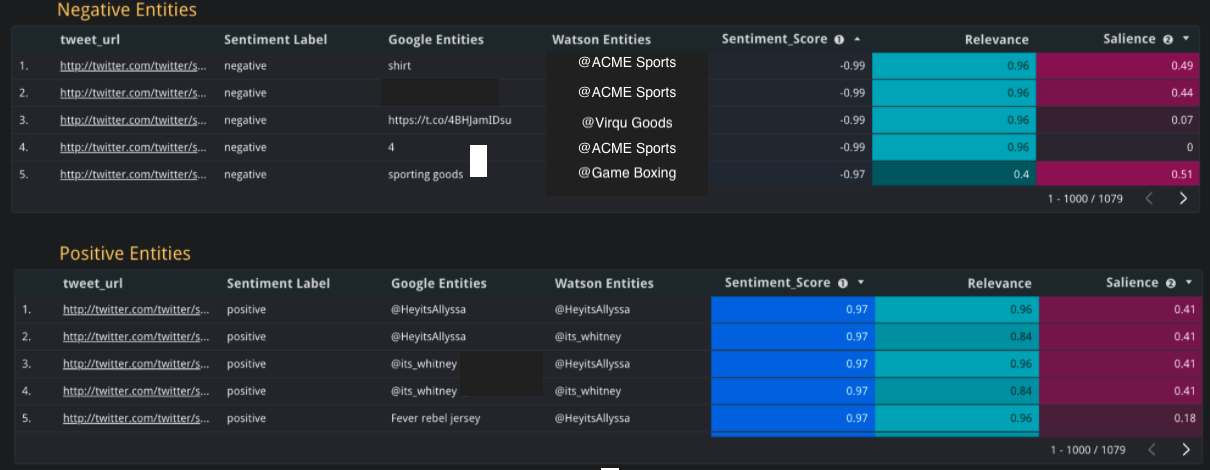Open tweet URL in negative row 1

(134, 66)
